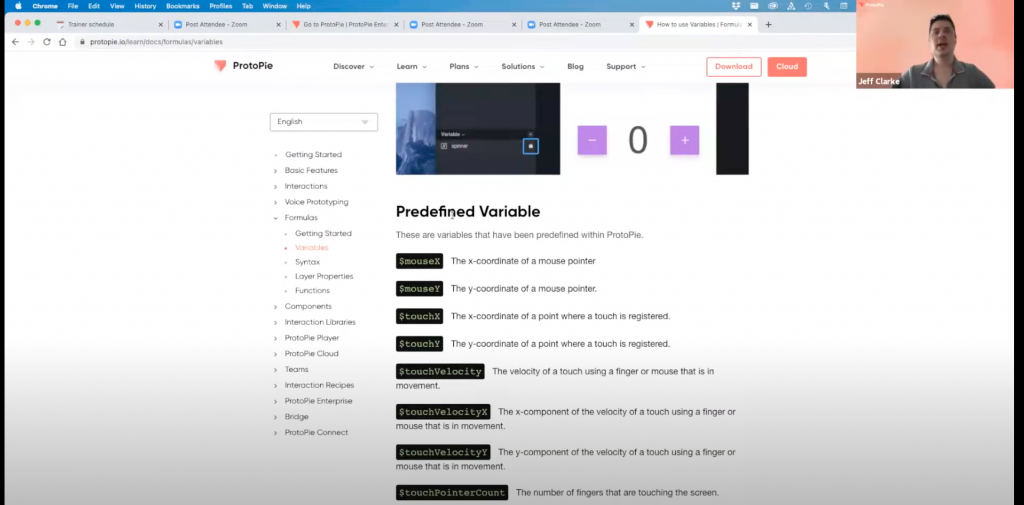Viewport: 1024px width, 505px height.
Task: Open Functions docs page
Action: (312, 291)
